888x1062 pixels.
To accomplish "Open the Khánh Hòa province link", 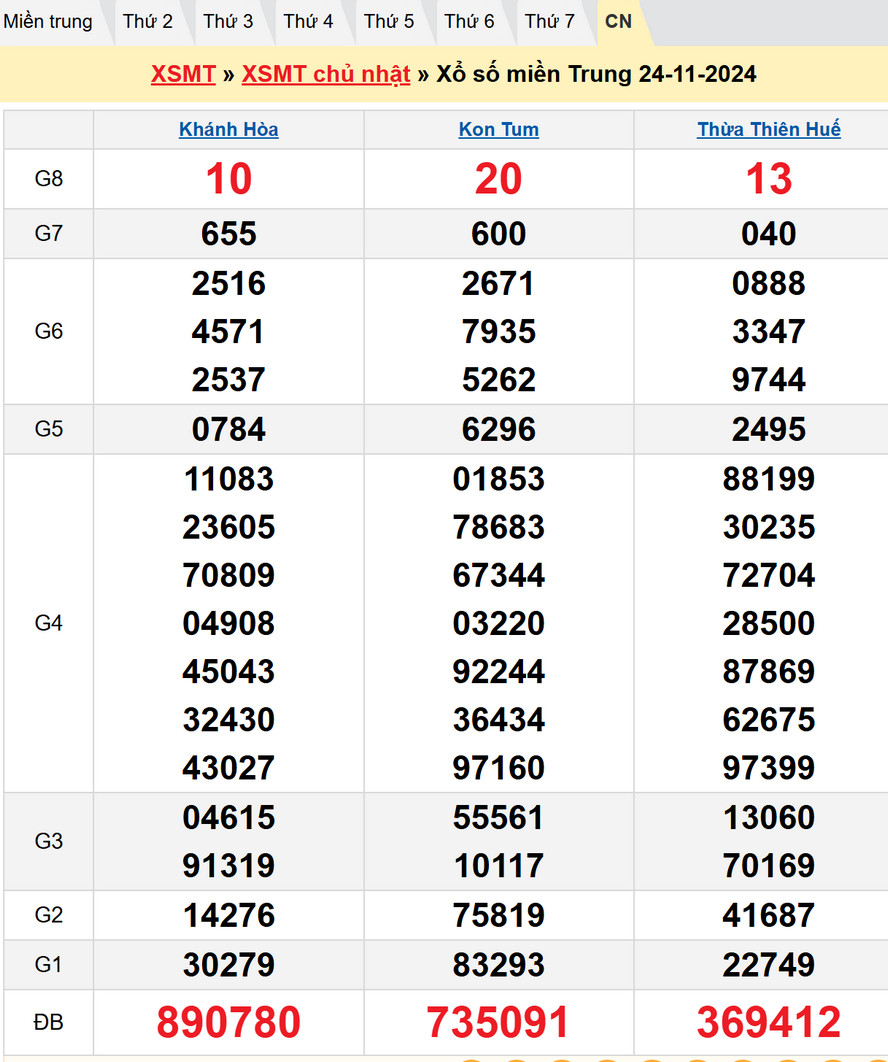I will click(229, 129).
